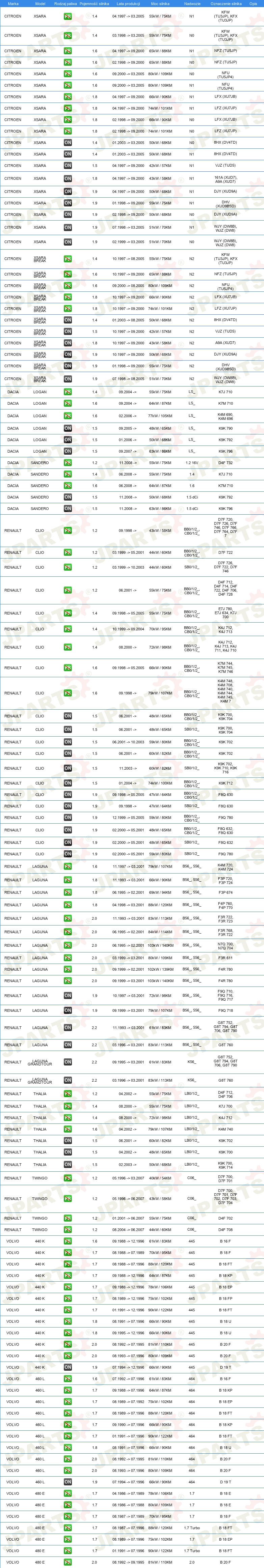Viewport: 264px width, 1568px height.
Task: Select the Oznaczenie silnika column header
Action: click(226, 4)
